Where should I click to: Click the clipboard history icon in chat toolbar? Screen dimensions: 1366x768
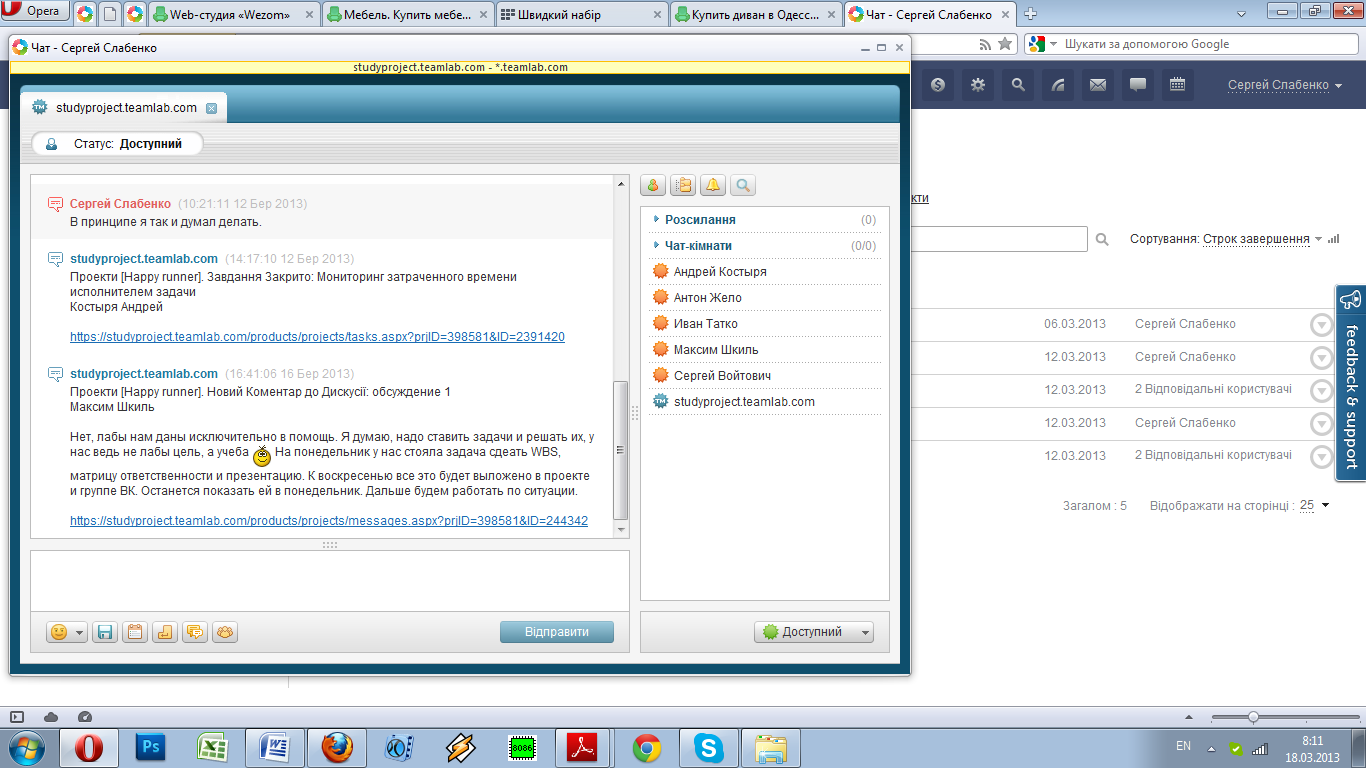(x=135, y=632)
